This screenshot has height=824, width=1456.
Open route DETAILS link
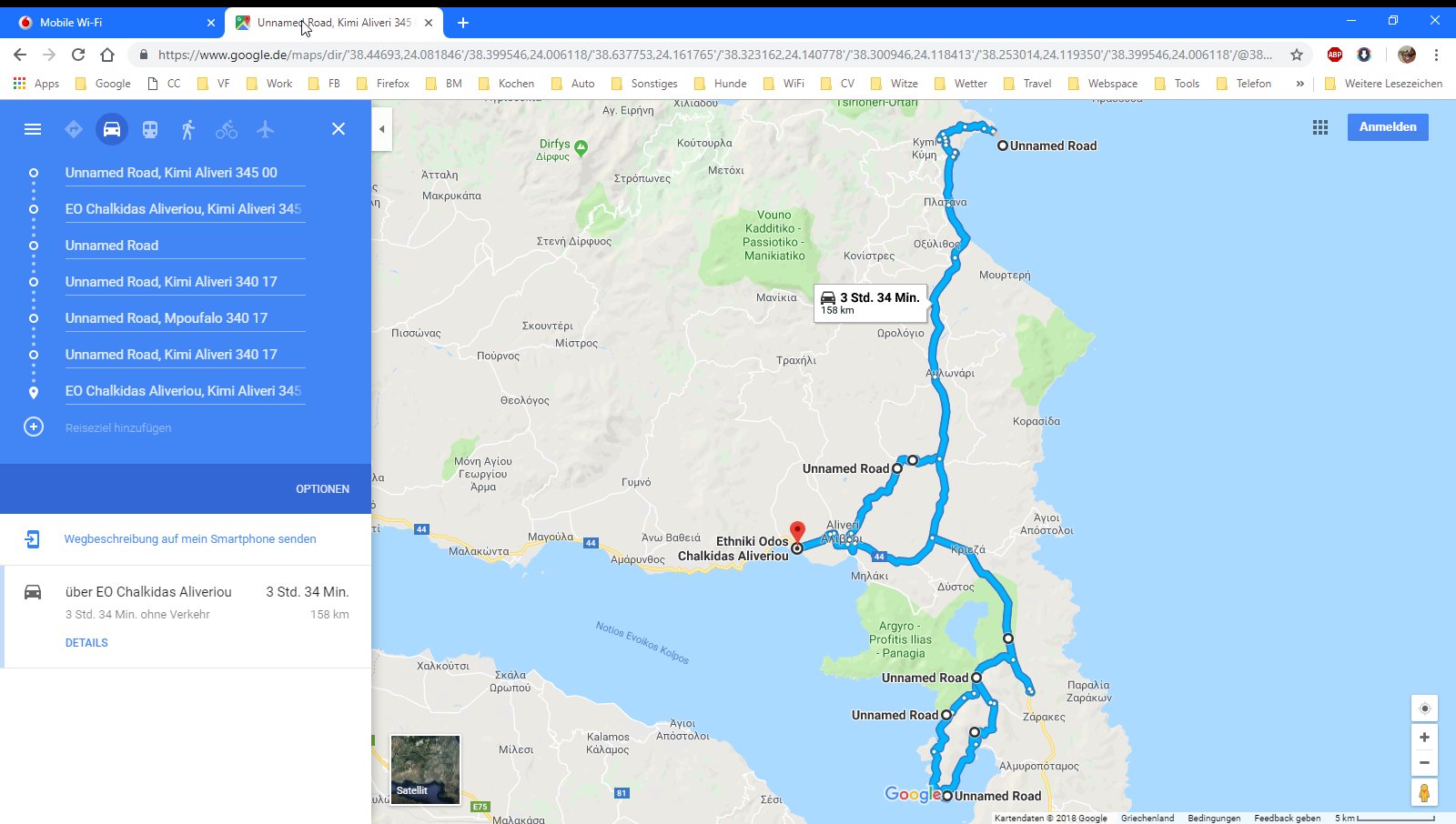(86, 643)
